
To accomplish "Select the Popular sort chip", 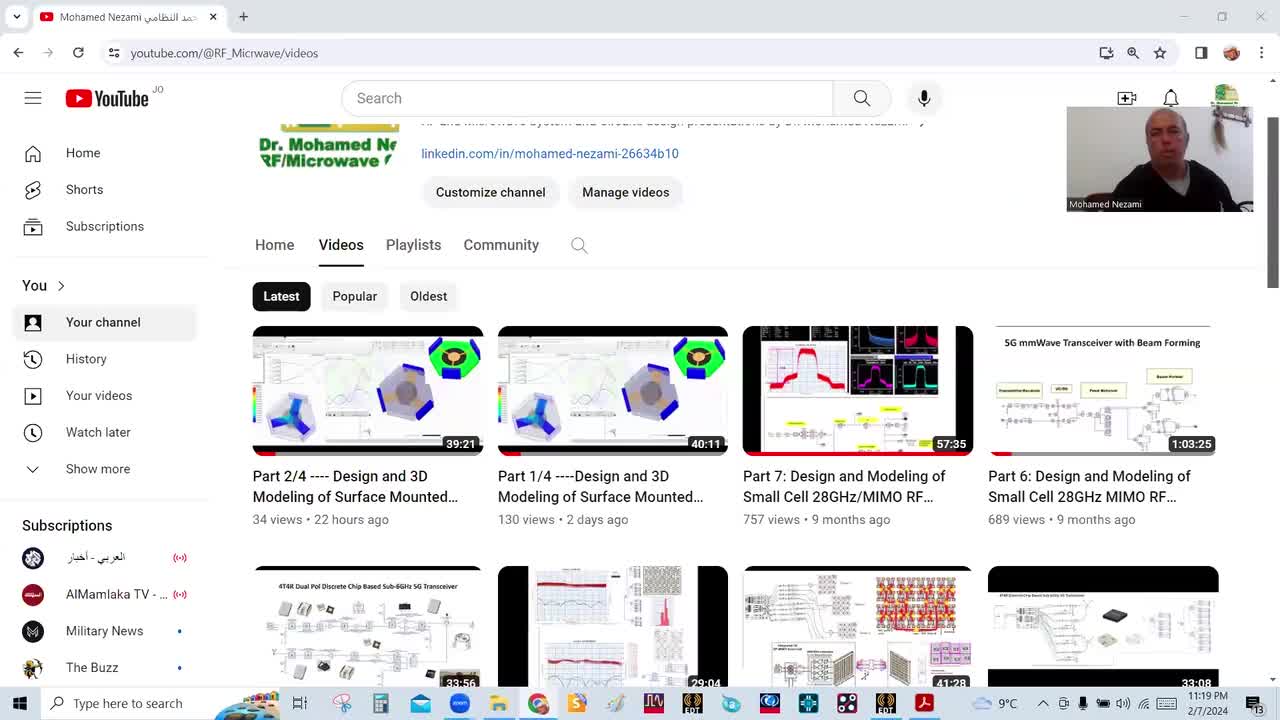I will 355,296.
